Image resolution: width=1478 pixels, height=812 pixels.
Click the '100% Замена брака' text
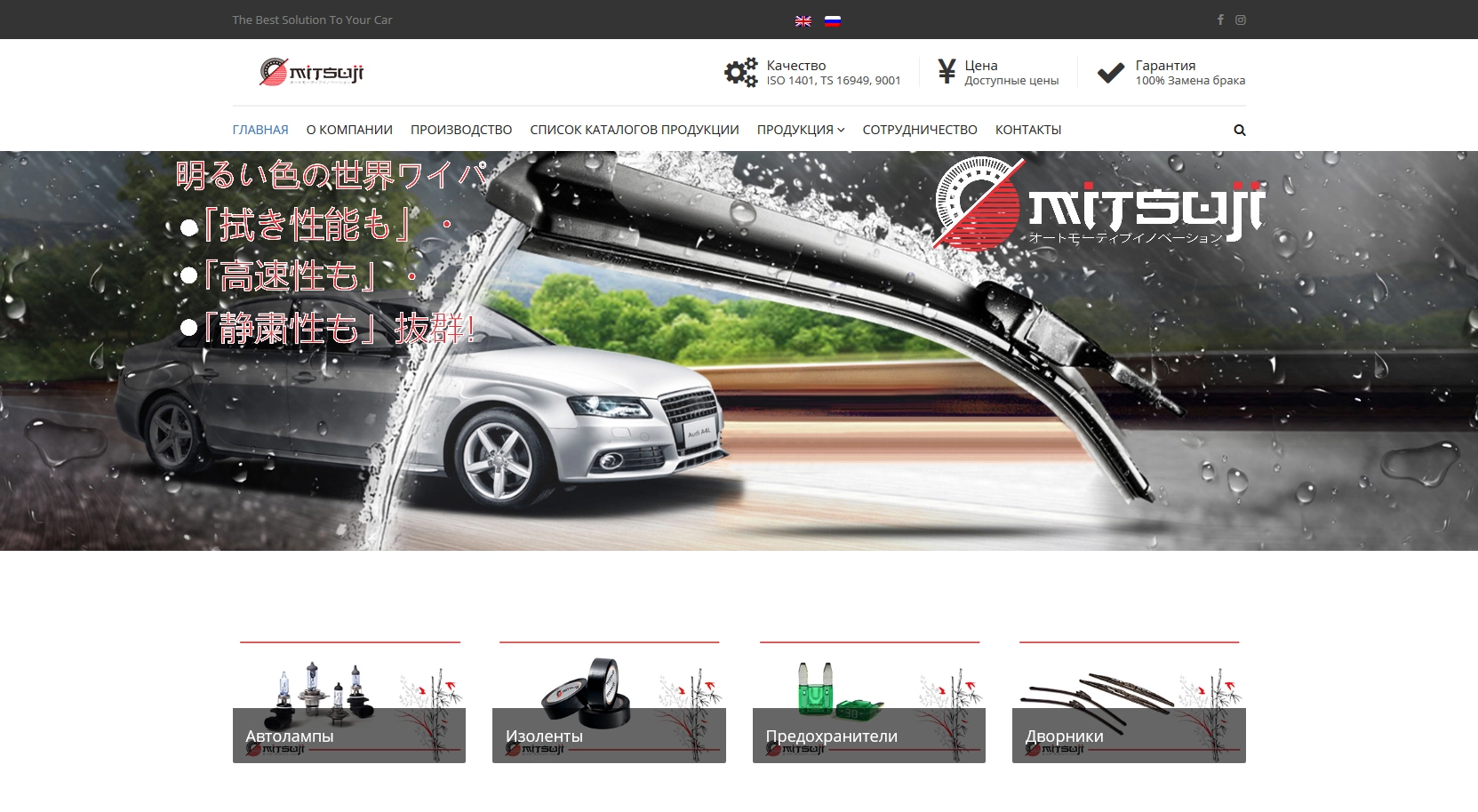coord(1190,81)
